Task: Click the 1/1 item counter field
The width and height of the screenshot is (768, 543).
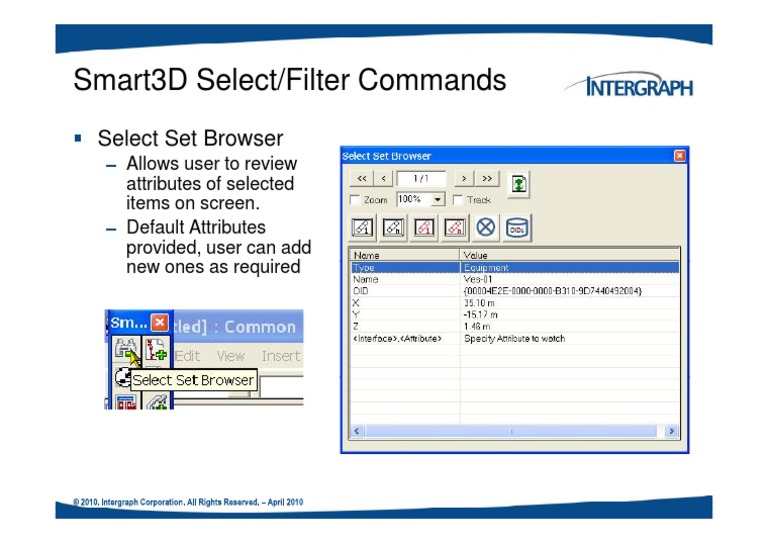Action: 421,179
